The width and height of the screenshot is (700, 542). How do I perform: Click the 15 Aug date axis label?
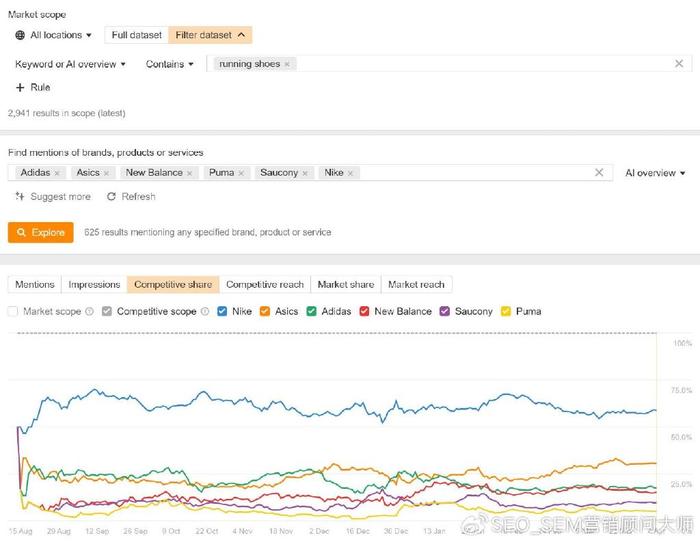[x=21, y=531]
